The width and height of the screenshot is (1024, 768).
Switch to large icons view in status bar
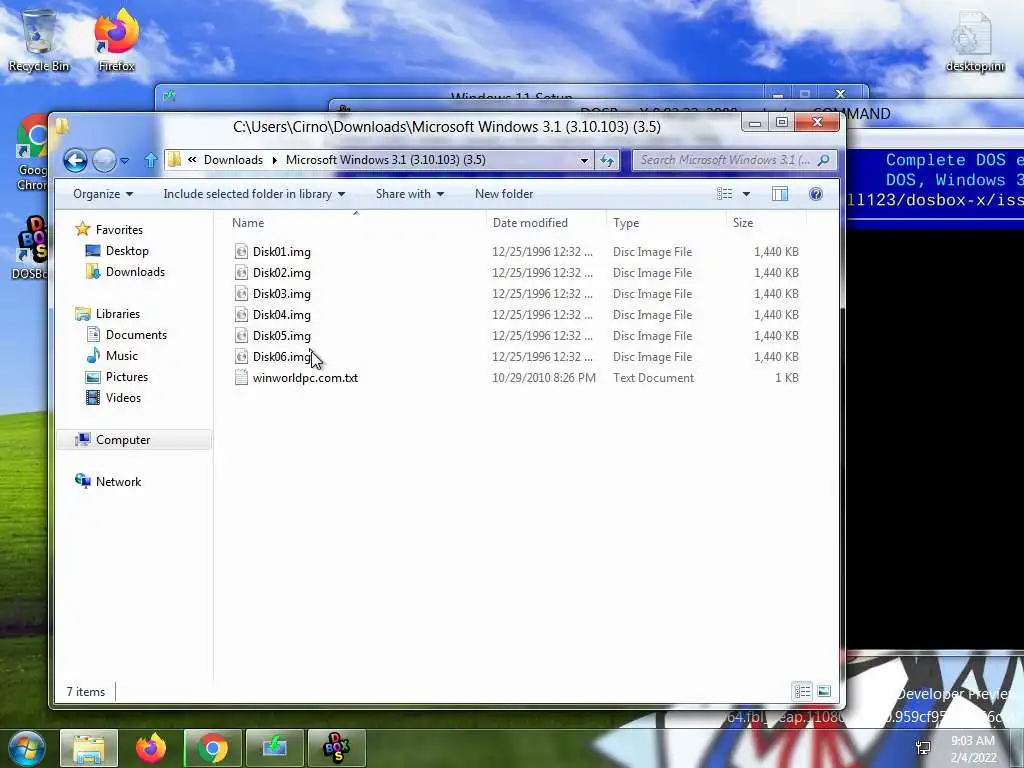pyautogui.click(x=824, y=691)
